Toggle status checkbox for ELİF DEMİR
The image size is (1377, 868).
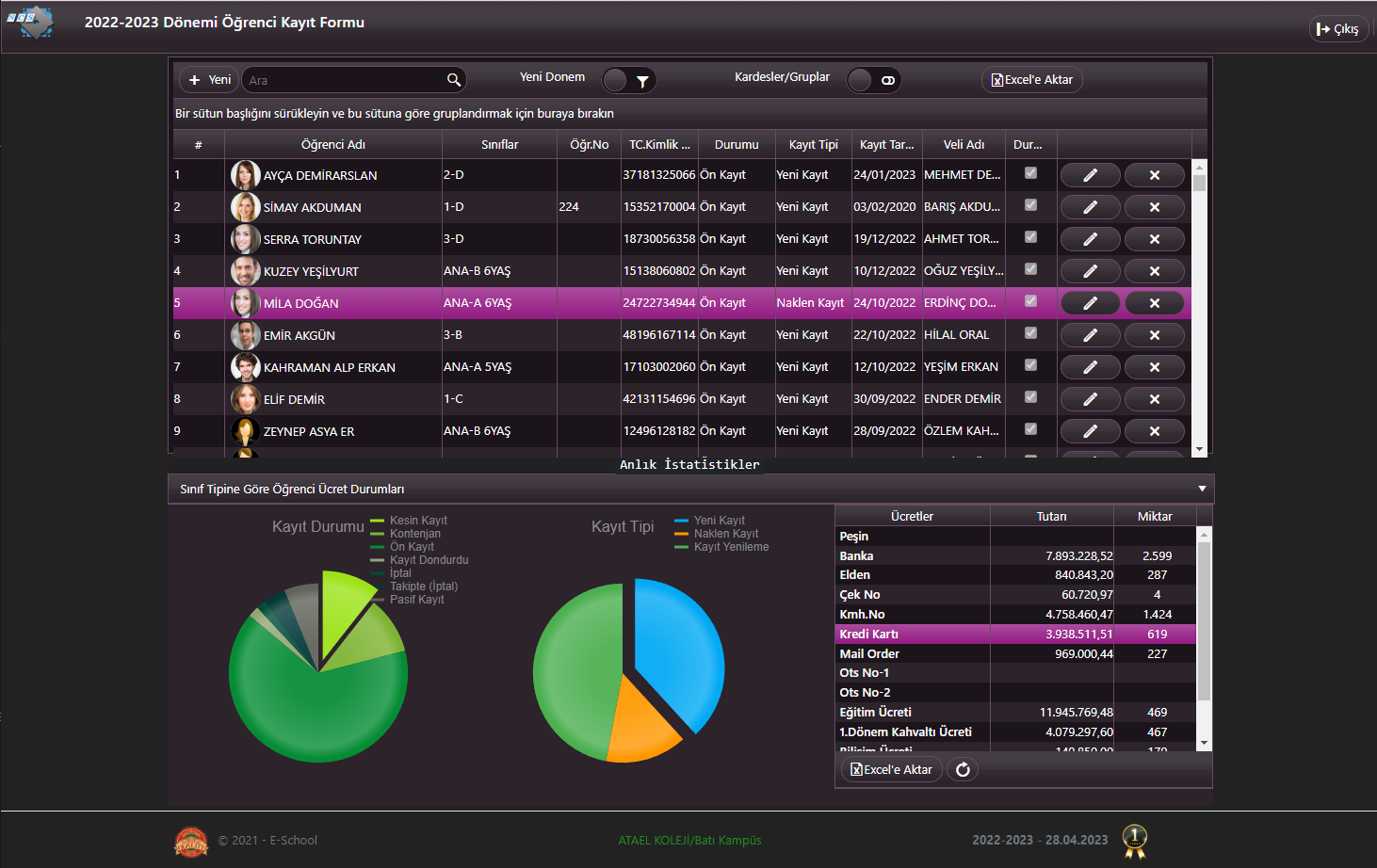(x=1030, y=397)
